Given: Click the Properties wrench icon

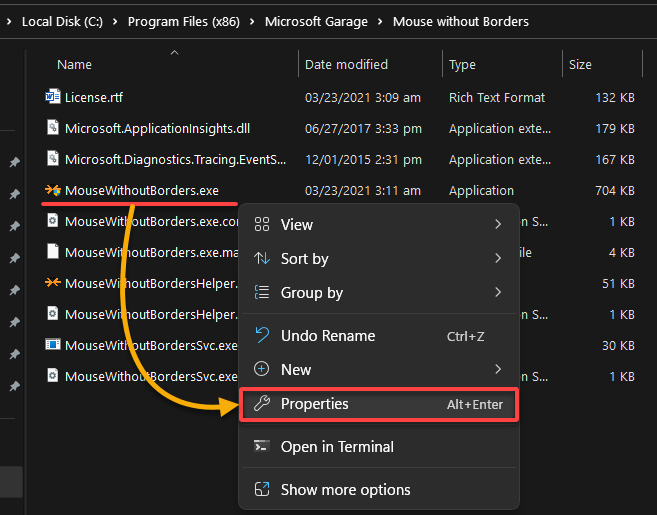Looking at the screenshot, I should pyautogui.click(x=262, y=404).
